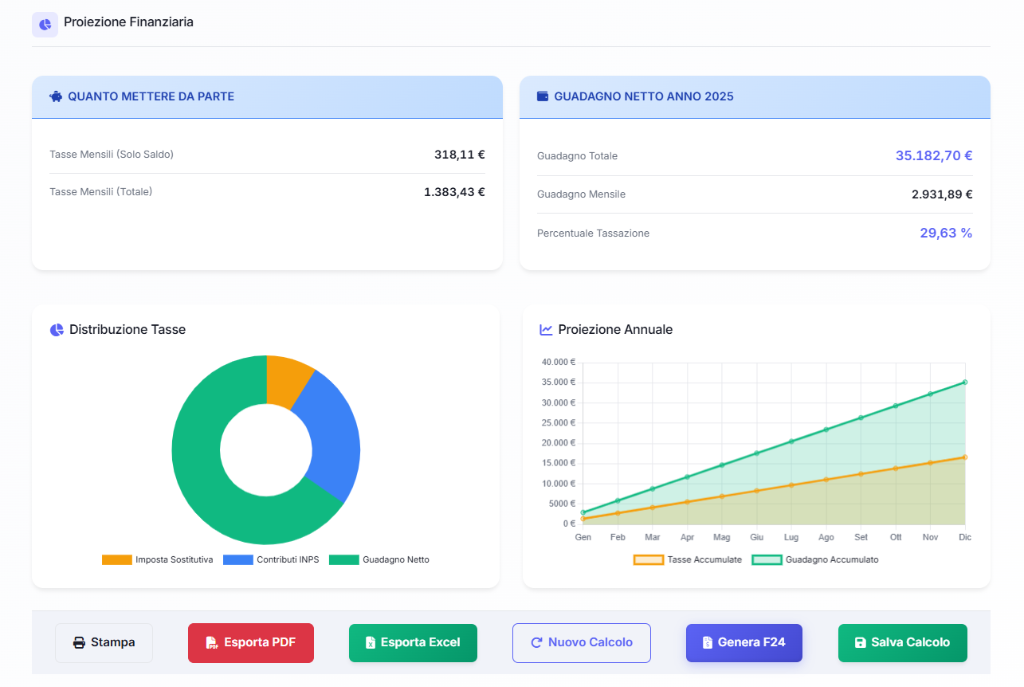Select the Guadagno Totale value 35.182,70 €

[x=933, y=156]
